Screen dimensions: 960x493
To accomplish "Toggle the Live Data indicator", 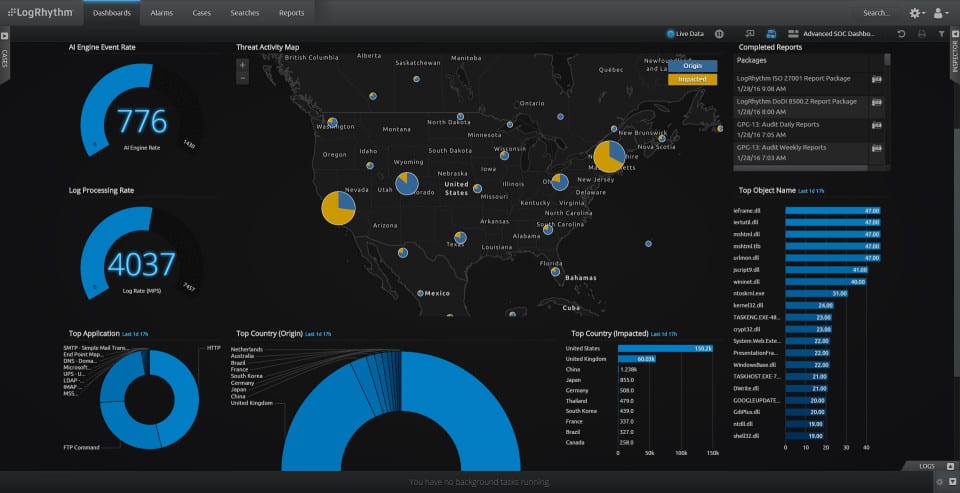I will tap(685, 34).
